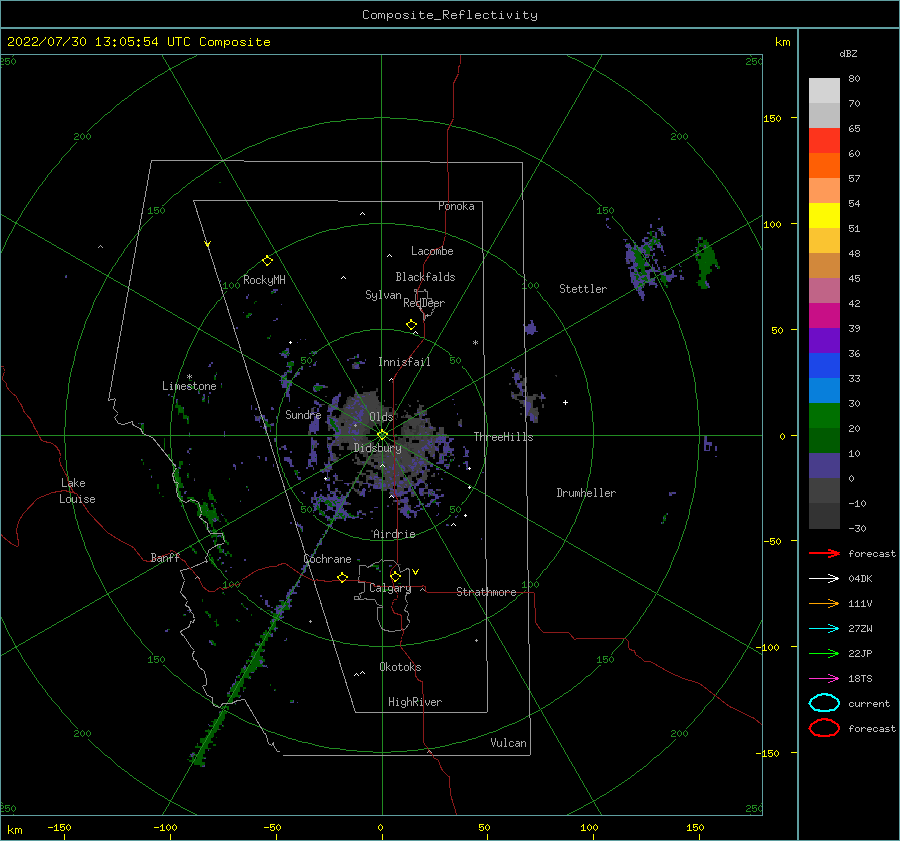Click the Stettler town label
Viewport: 900px width, 841px height.
(583, 289)
